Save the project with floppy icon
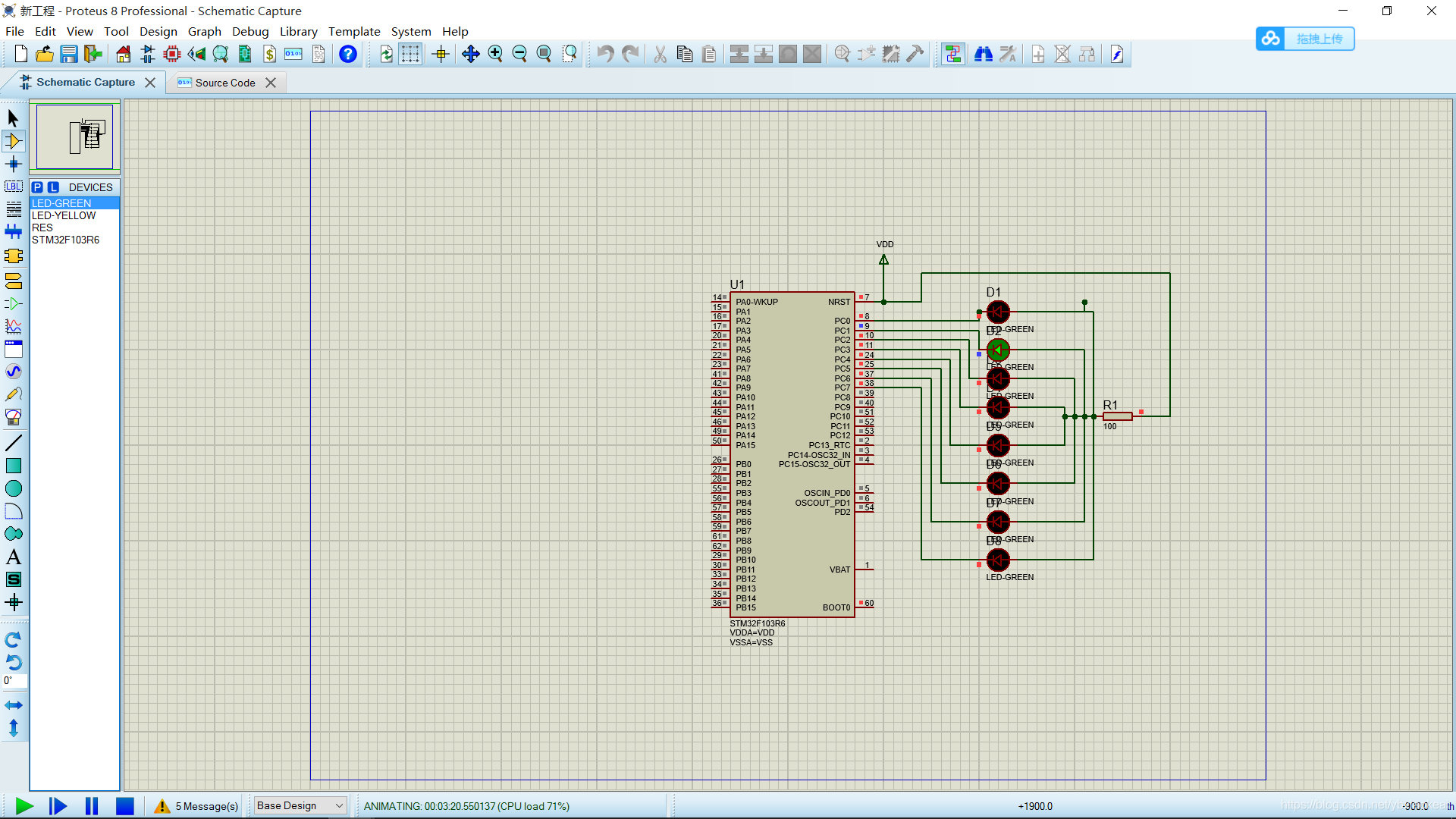This screenshot has width=1456, height=819. click(x=69, y=54)
